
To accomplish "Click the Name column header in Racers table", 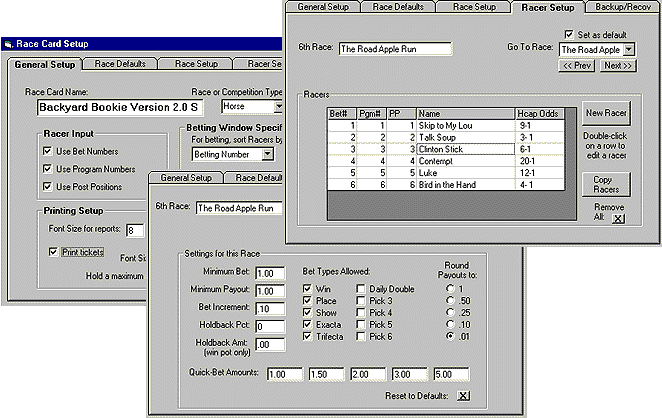I will coord(466,114).
